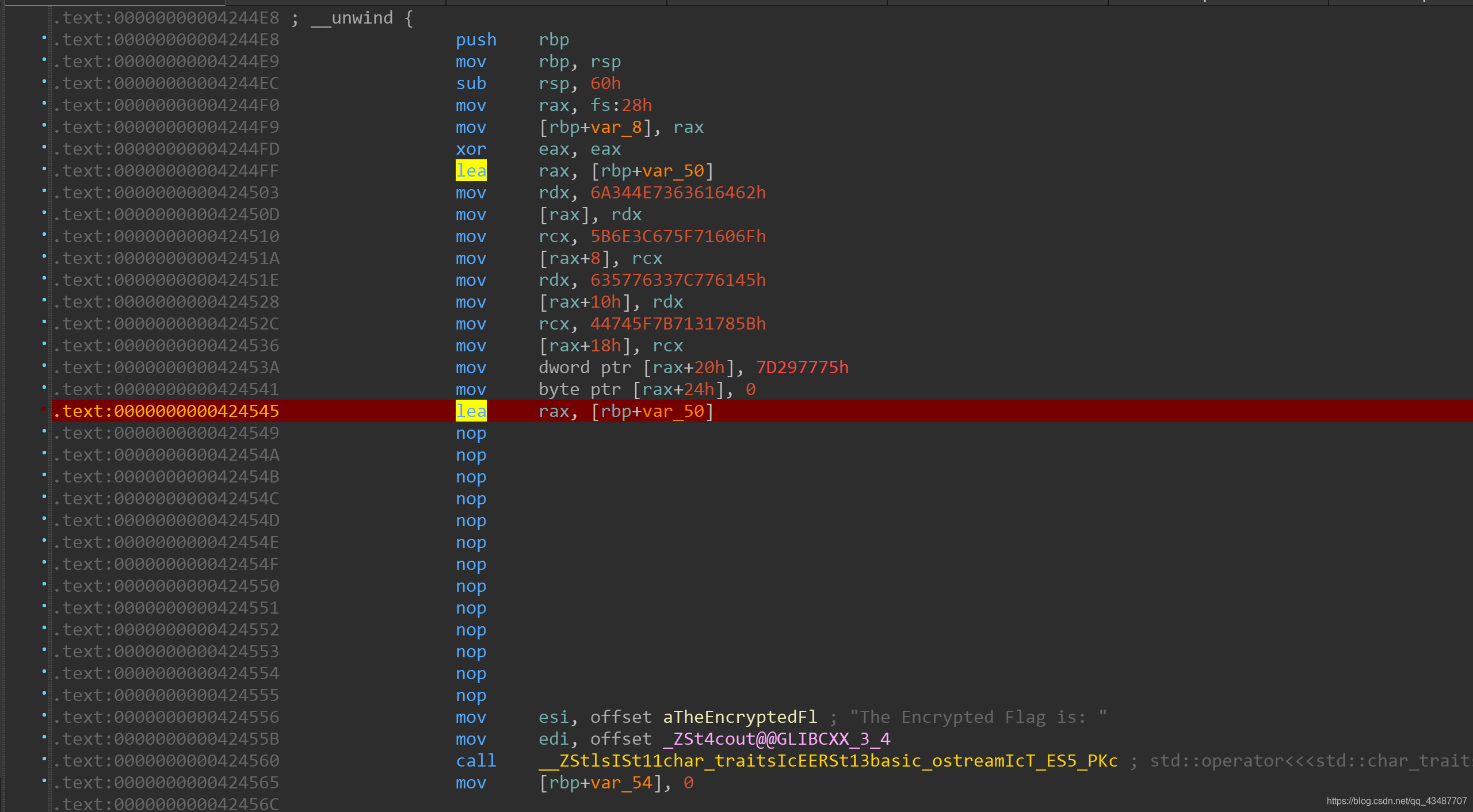Click the xor mnemonic at 4244FD

pyautogui.click(x=471, y=149)
